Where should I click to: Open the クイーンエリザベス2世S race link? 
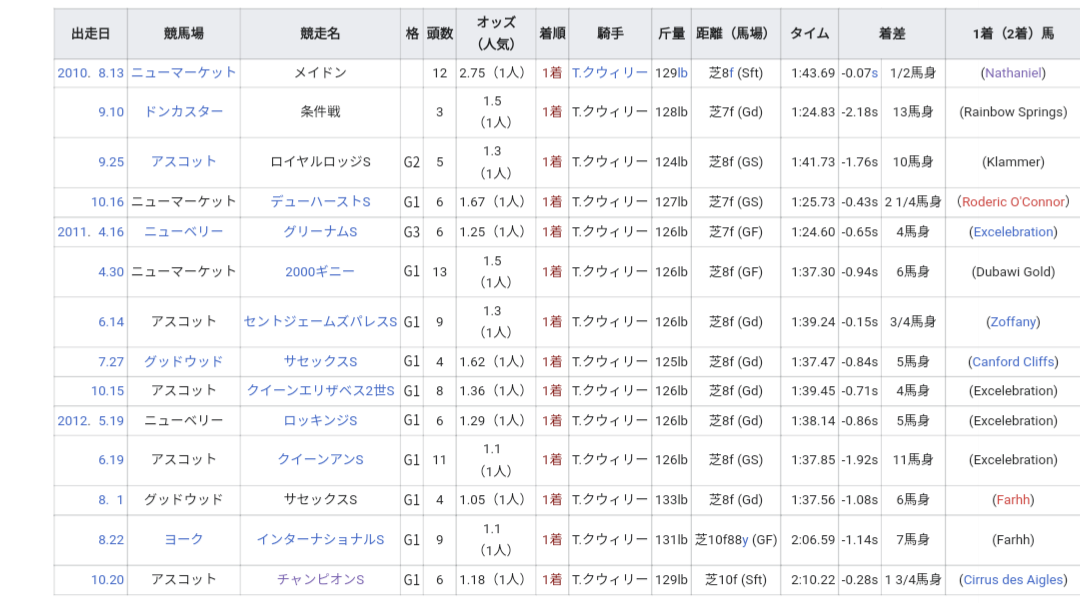coord(320,391)
